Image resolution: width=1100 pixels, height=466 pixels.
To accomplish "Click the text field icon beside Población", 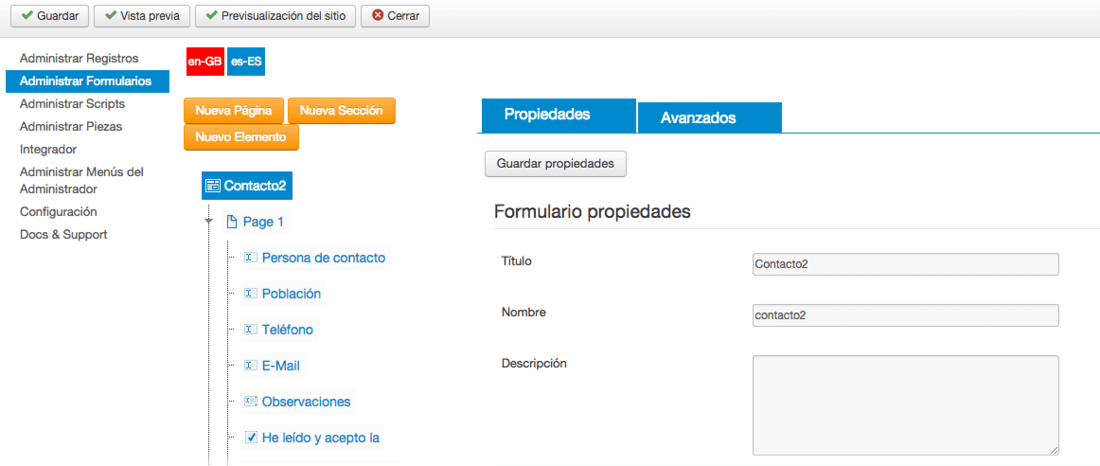I will [250, 293].
